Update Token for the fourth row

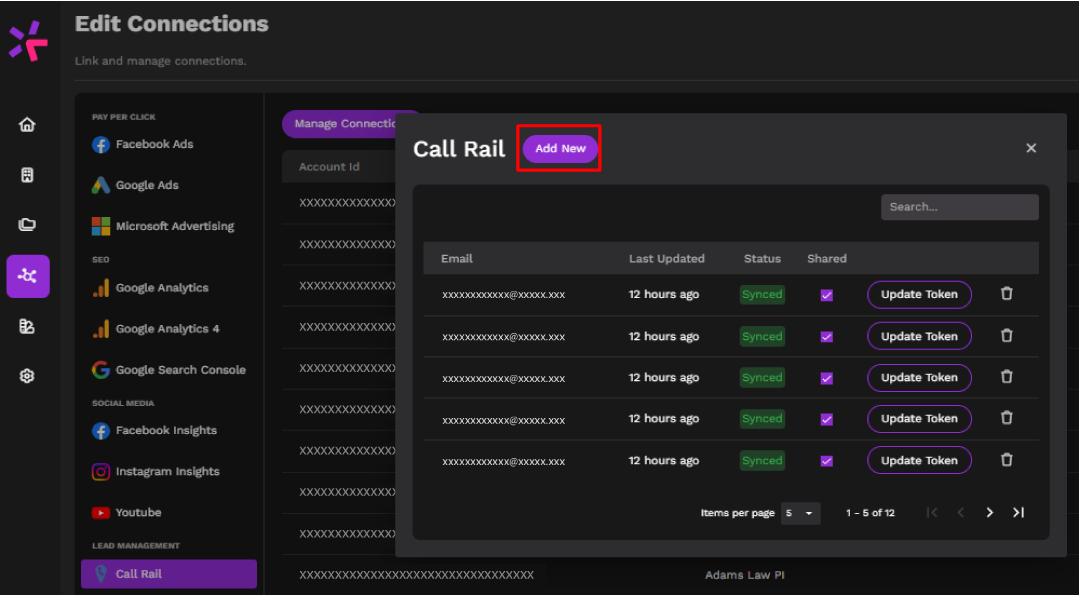pos(919,418)
